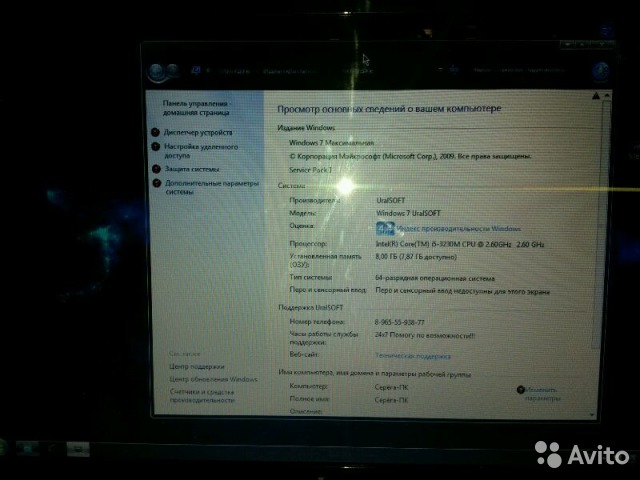Image resolution: width=640 pixels, height=480 pixels.
Task: Click shield icon beside Настройка удаленного доступа
Action: pyautogui.click(x=156, y=147)
